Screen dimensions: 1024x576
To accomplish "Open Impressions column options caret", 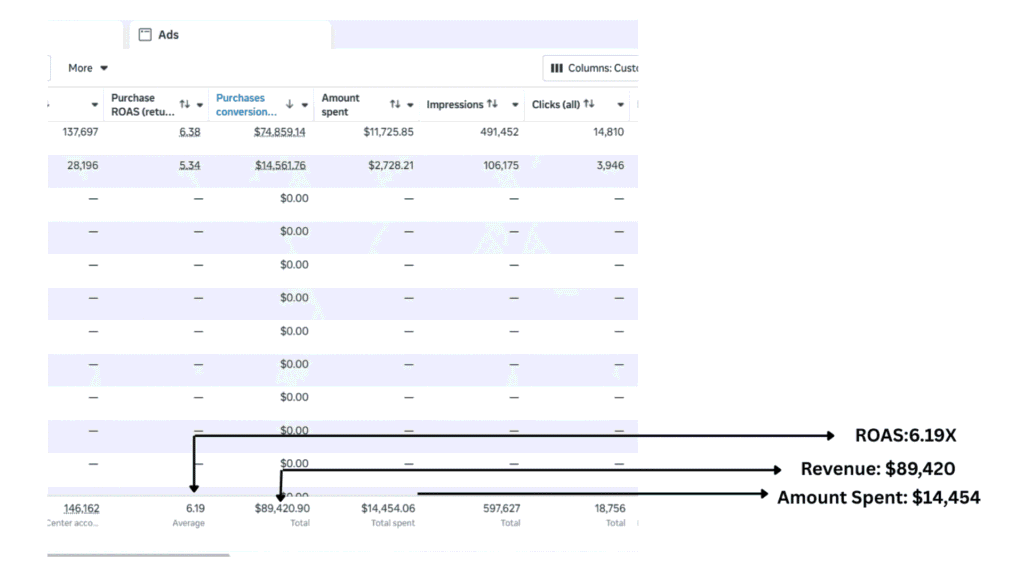I will [516, 104].
